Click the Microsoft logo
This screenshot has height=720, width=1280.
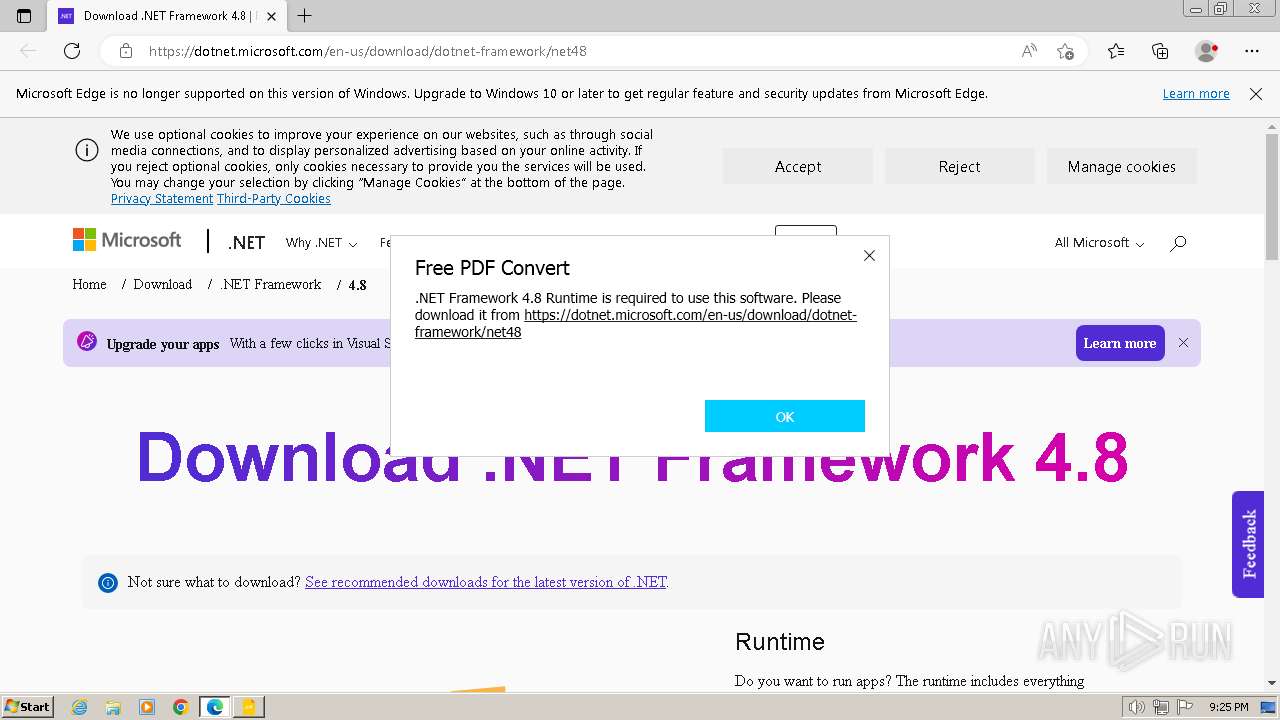click(x=127, y=240)
